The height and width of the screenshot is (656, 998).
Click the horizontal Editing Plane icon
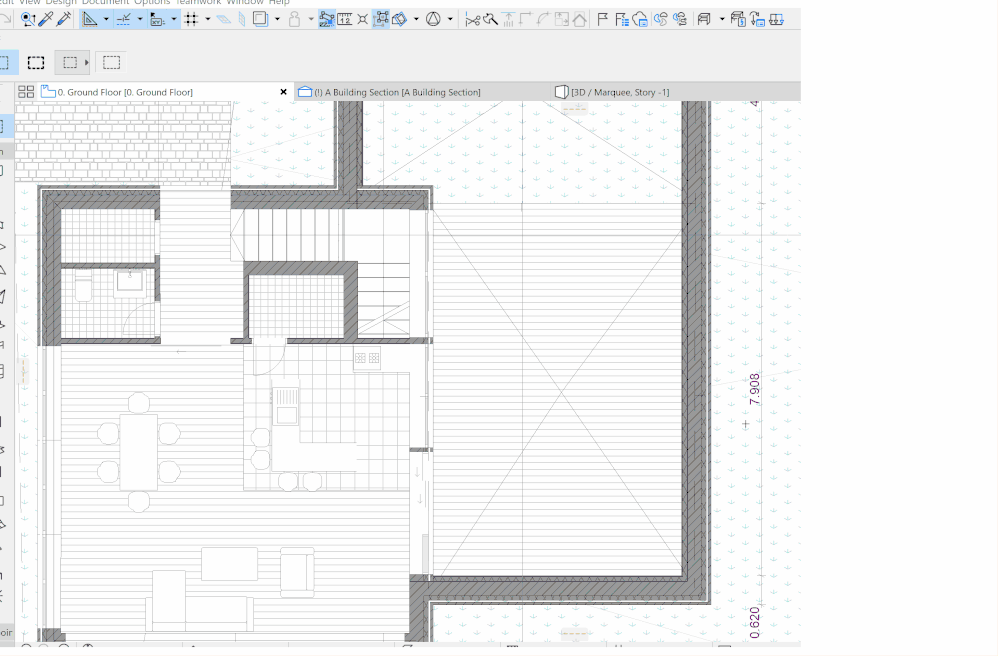pyautogui.click(x=223, y=20)
